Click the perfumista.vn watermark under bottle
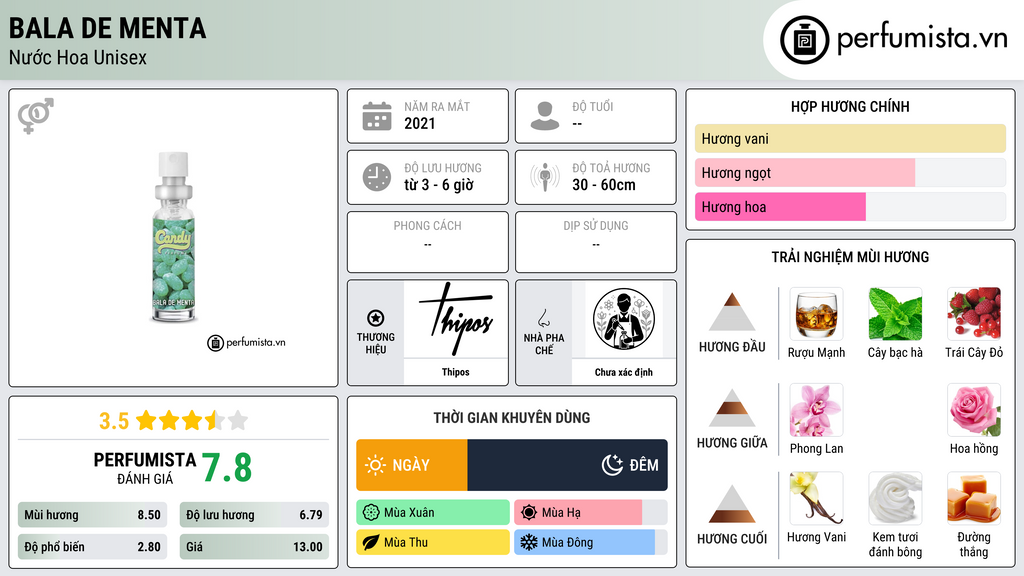1024x576 pixels. (246, 342)
